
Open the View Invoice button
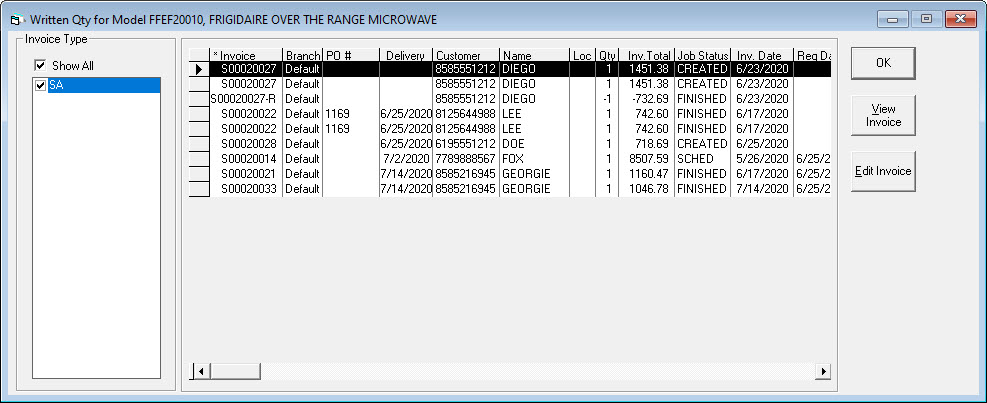[883, 115]
